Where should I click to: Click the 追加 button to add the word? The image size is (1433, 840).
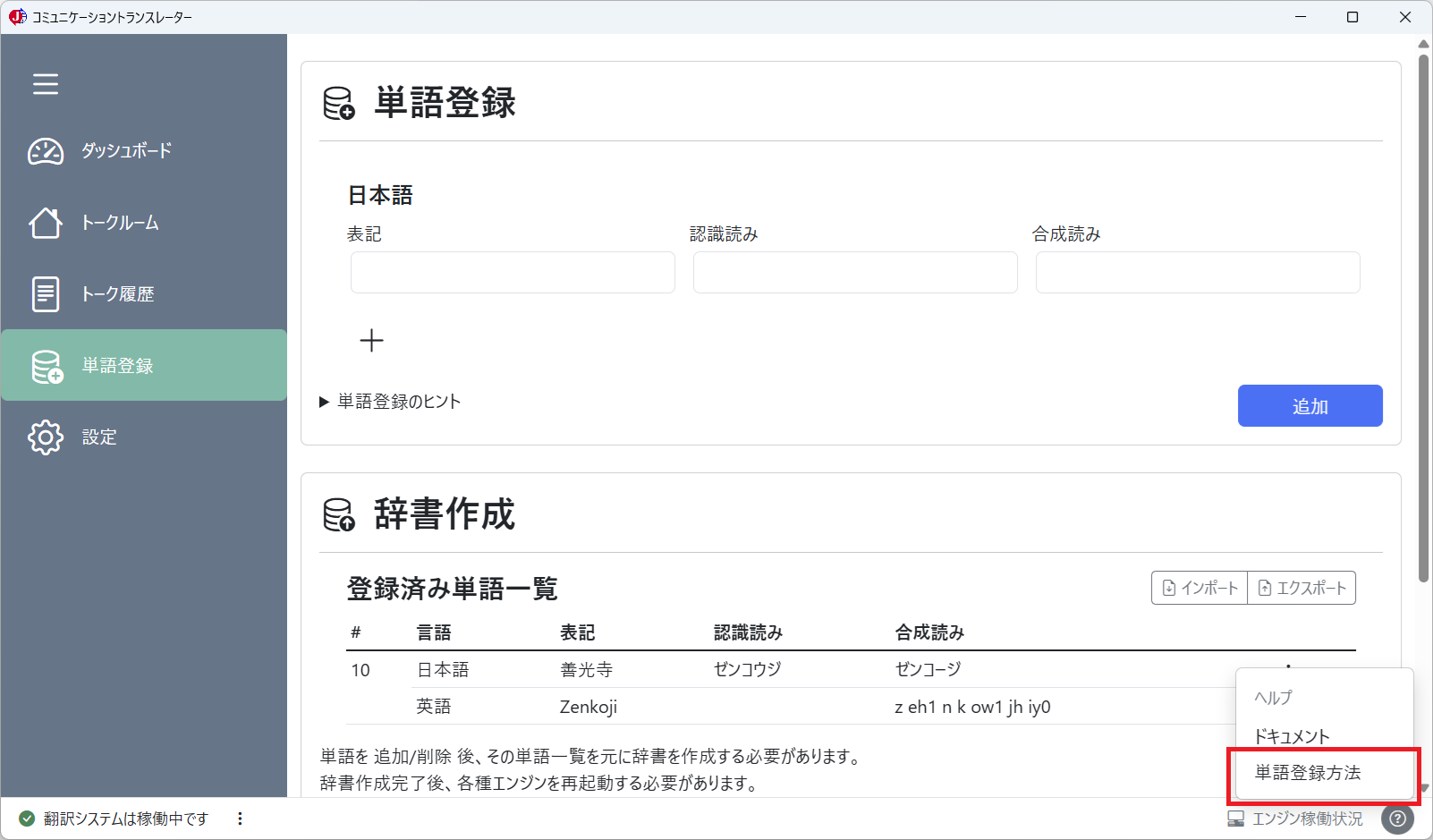[1310, 405]
